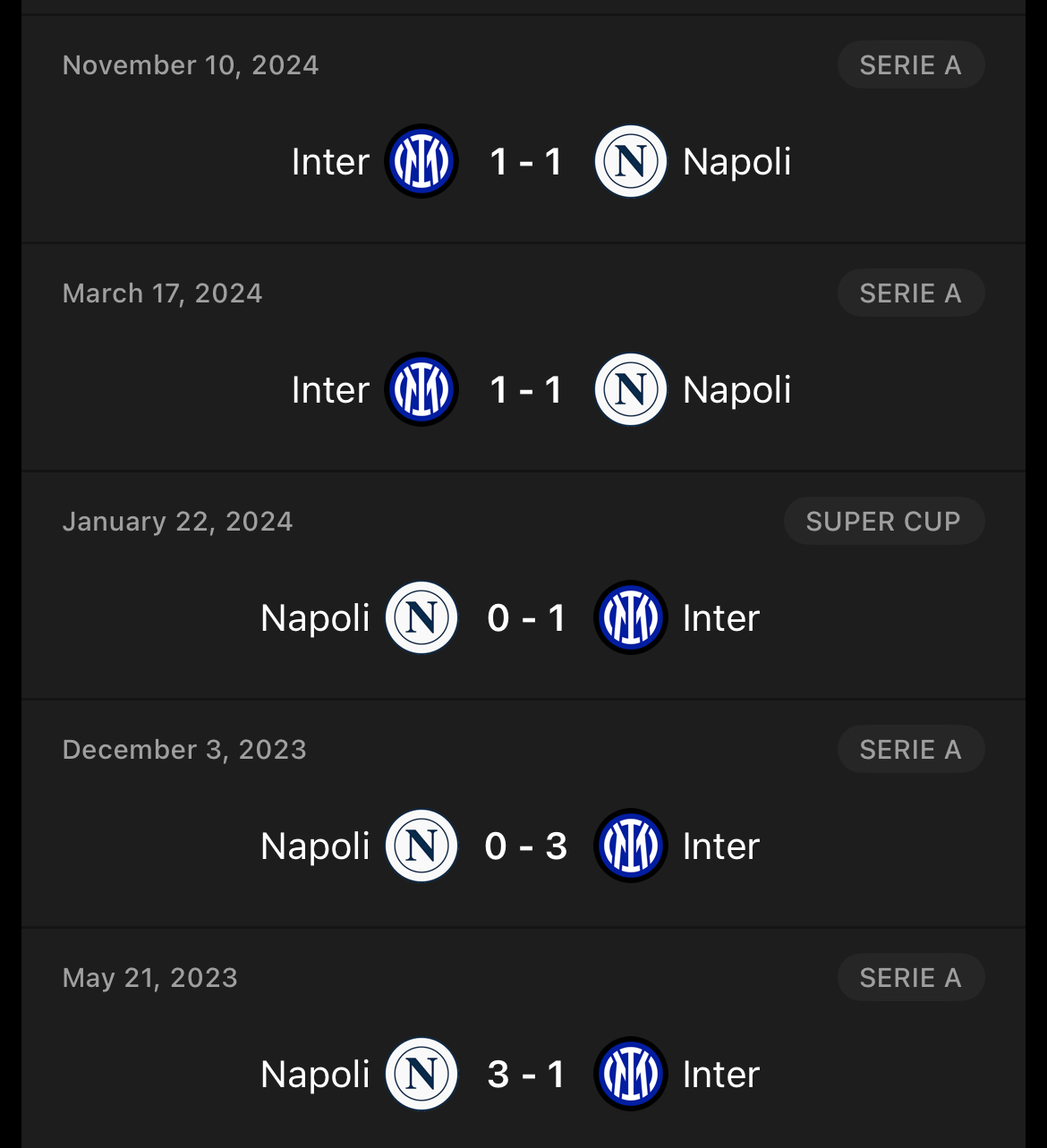Tap Napoli crest in December 3, 2023 match
This screenshot has width=1047, height=1148.
pyautogui.click(x=421, y=846)
